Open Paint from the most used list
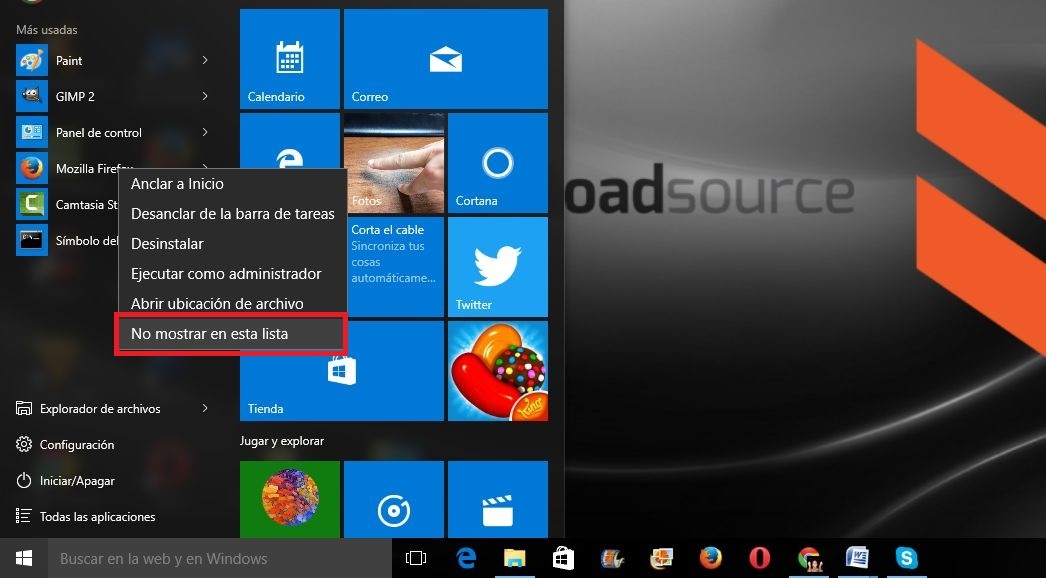The image size is (1046, 578). 112,61
